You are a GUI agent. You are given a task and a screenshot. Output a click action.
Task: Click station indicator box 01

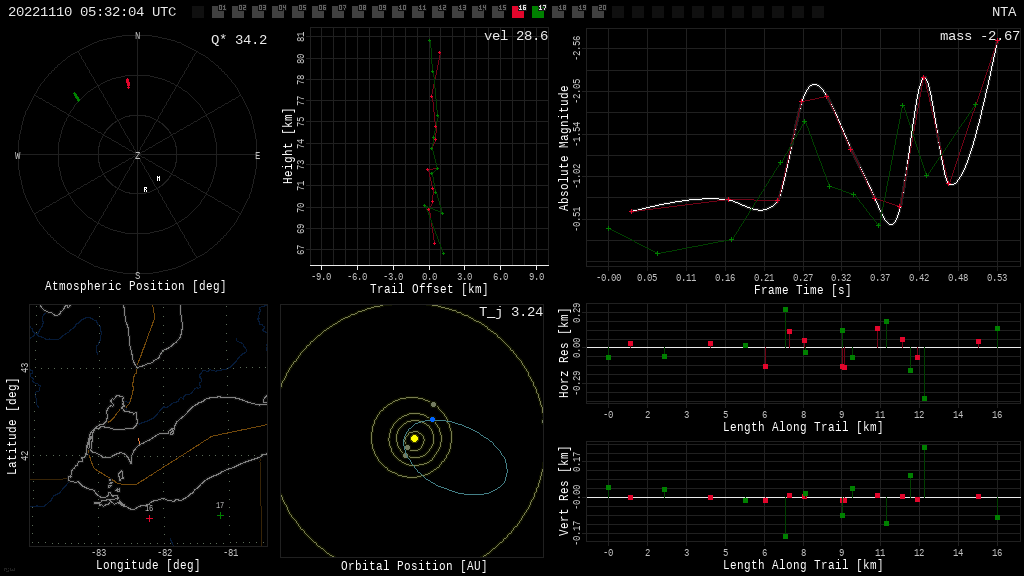218,11
